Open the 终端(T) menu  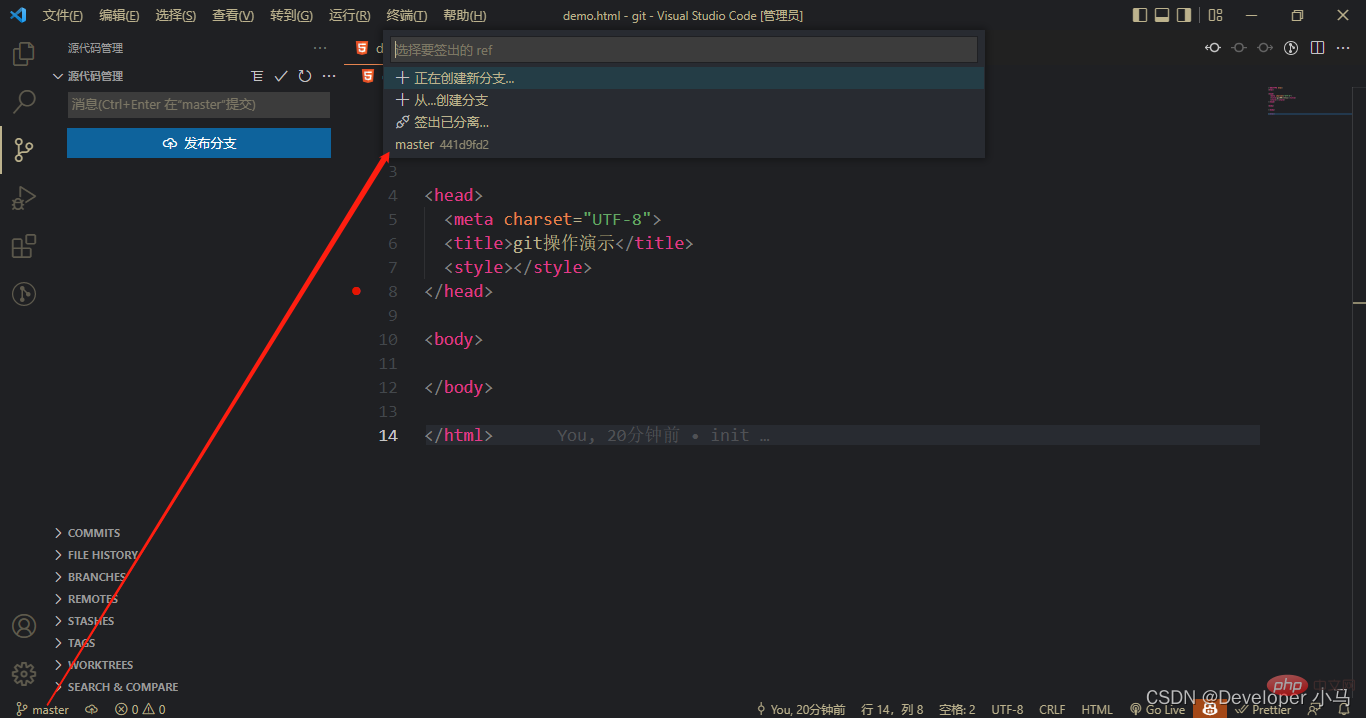click(406, 16)
